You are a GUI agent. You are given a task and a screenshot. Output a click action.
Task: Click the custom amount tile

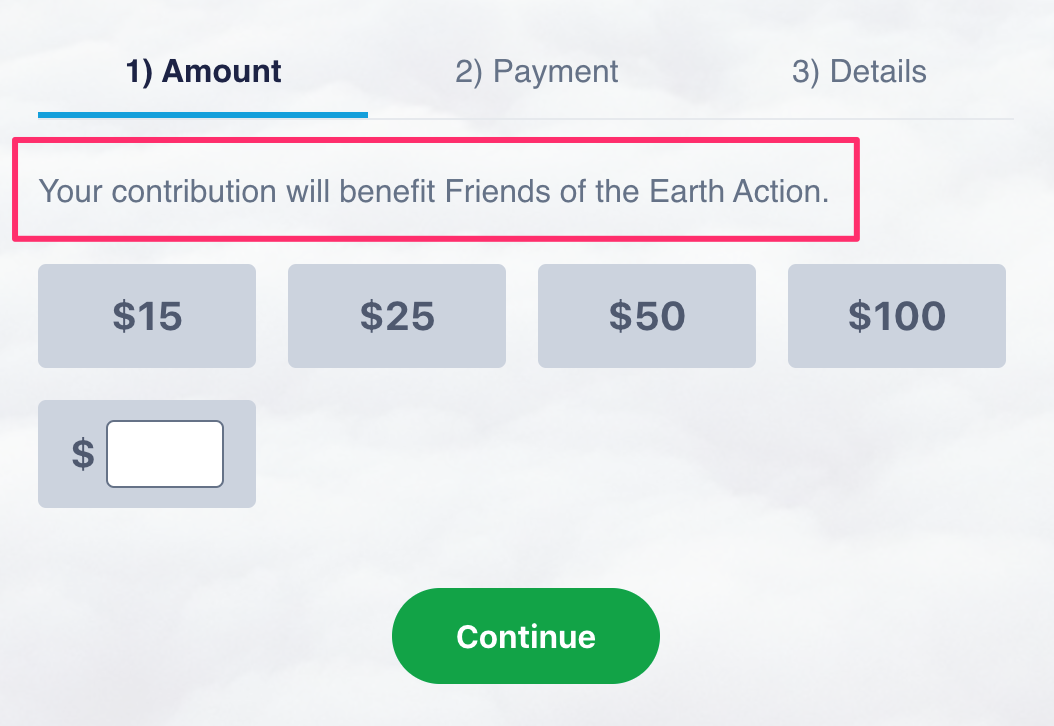pos(146,453)
